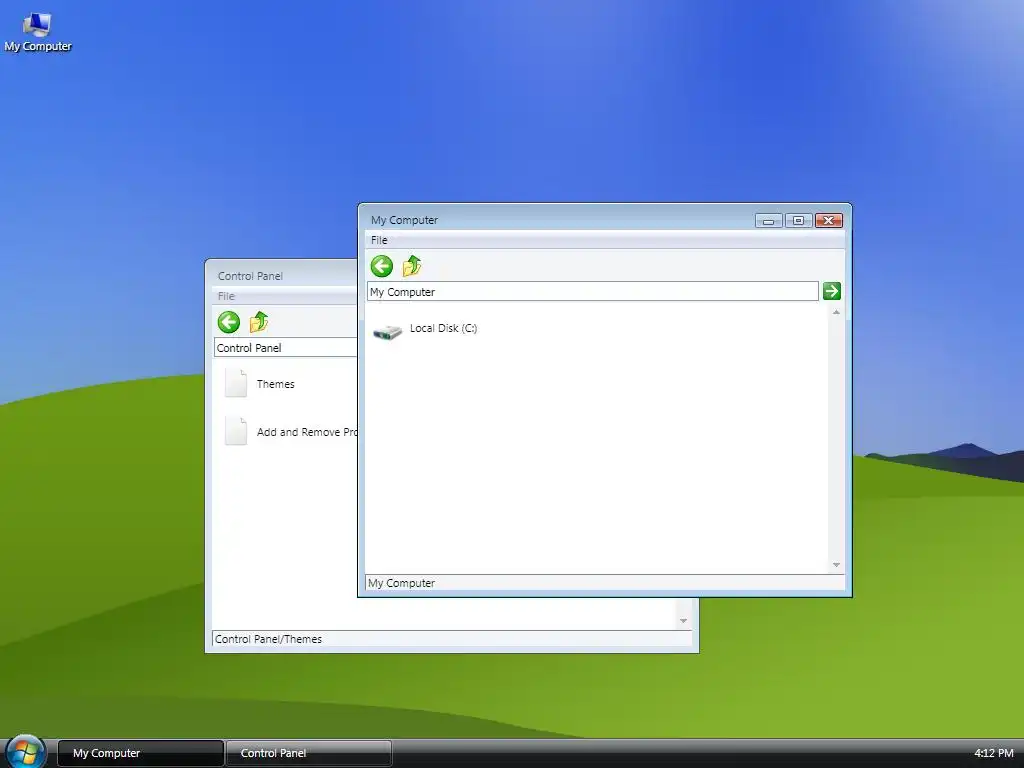Switch to My Computer taskbar button
This screenshot has width=1024, height=768.
click(141, 753)
